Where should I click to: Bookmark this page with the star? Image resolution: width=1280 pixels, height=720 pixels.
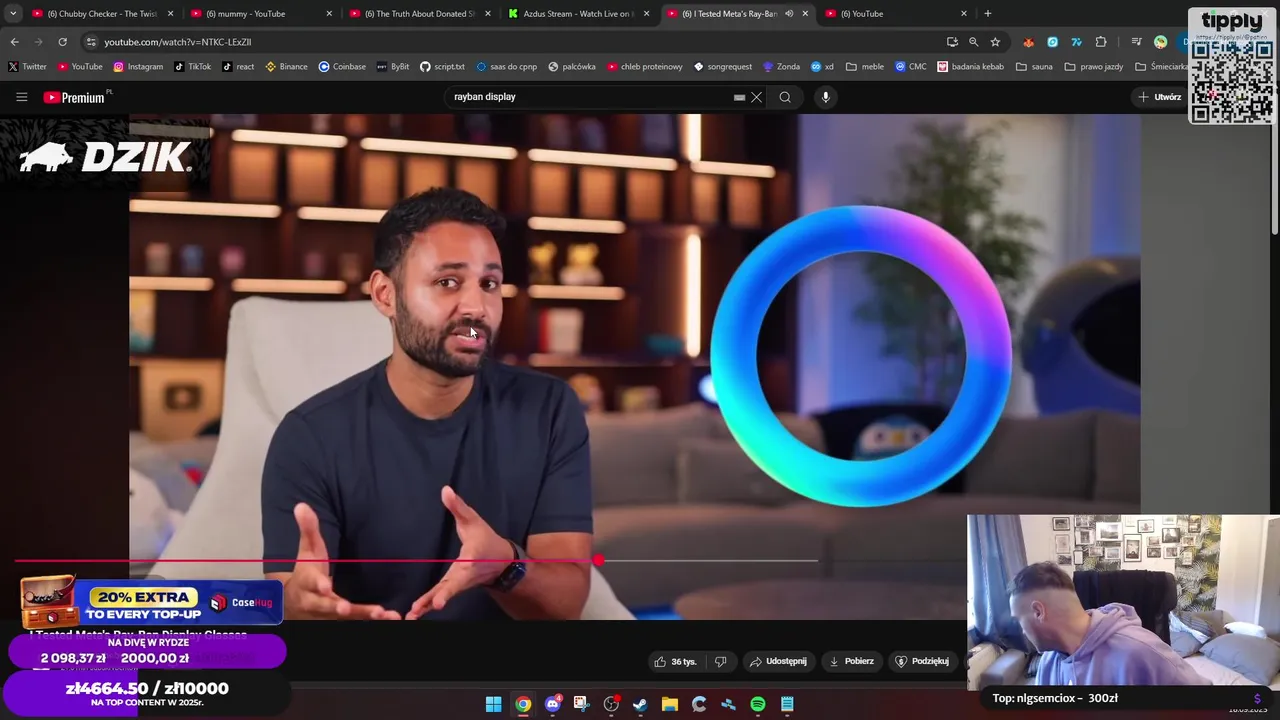point(995,42)
